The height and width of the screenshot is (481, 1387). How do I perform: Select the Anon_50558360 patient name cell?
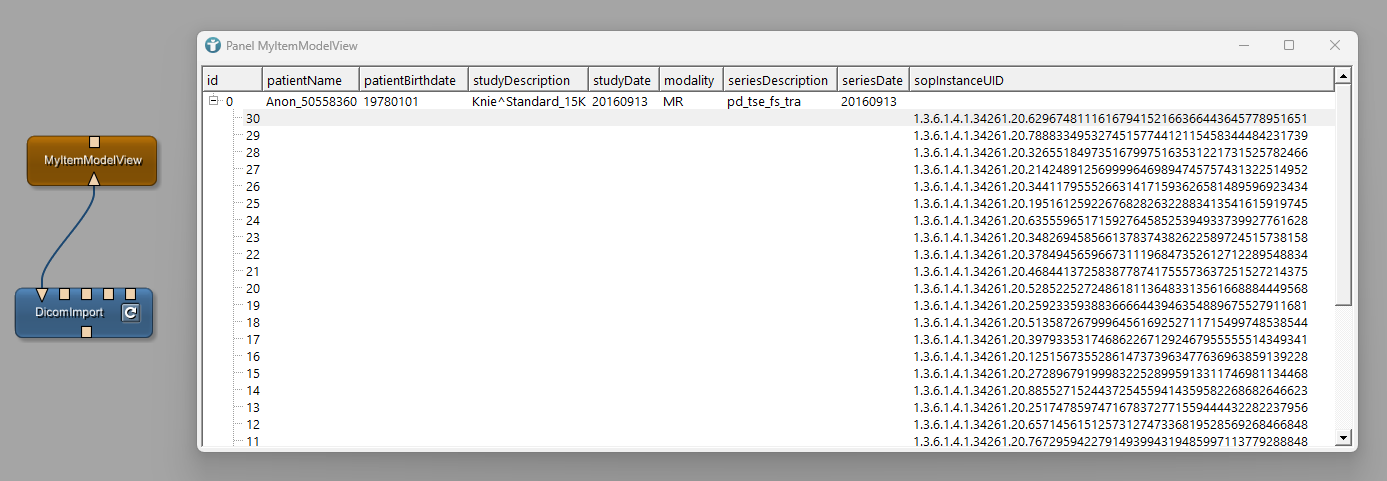pyautogui.click(x=310, y=102)
